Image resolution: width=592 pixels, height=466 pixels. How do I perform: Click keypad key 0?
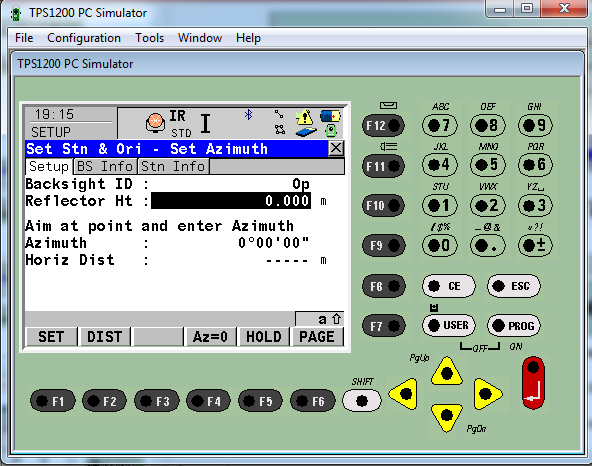pyautogui.click(x=440, y=245)
